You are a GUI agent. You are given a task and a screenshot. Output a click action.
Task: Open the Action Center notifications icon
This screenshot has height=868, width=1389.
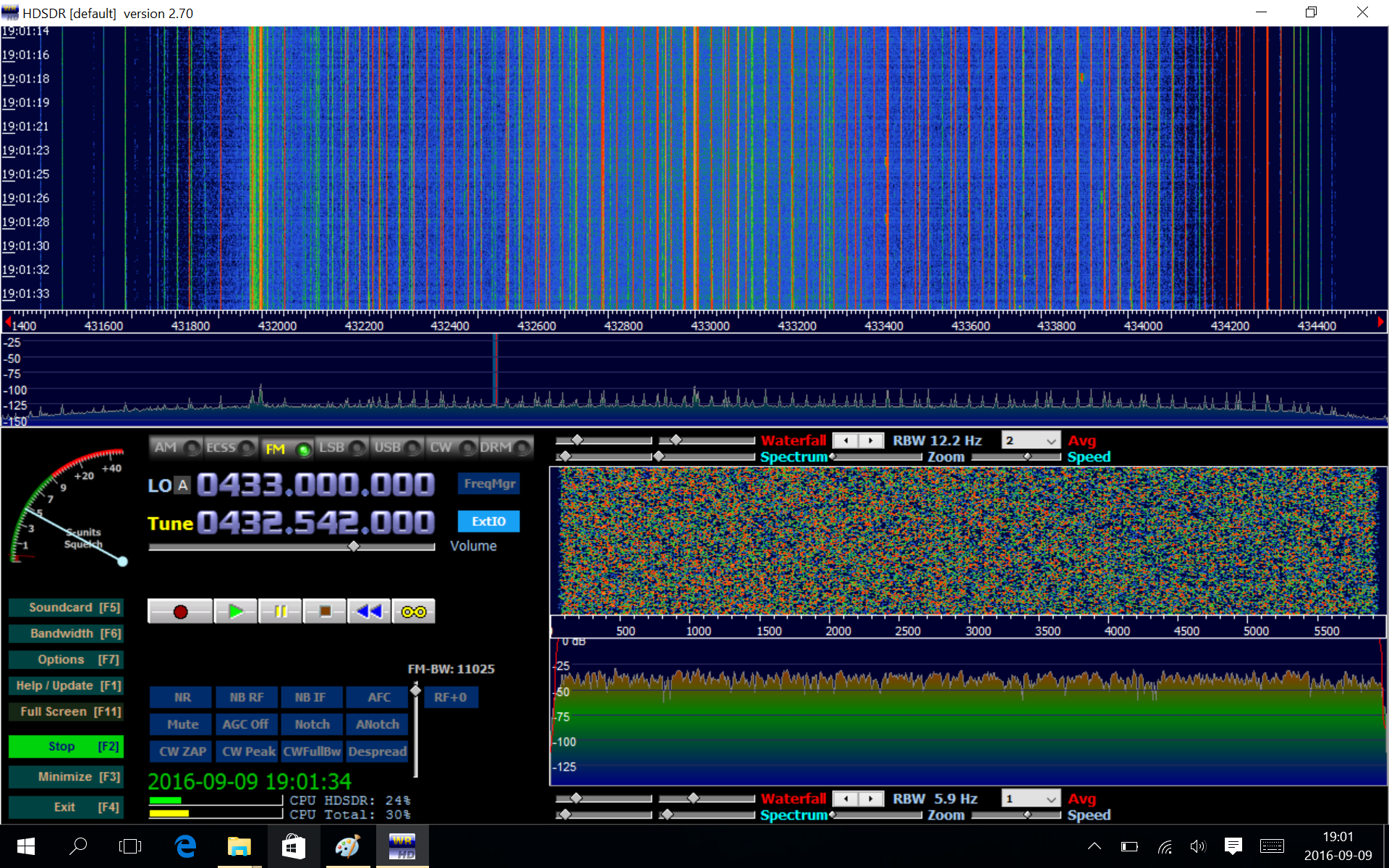click(1233, 846)
